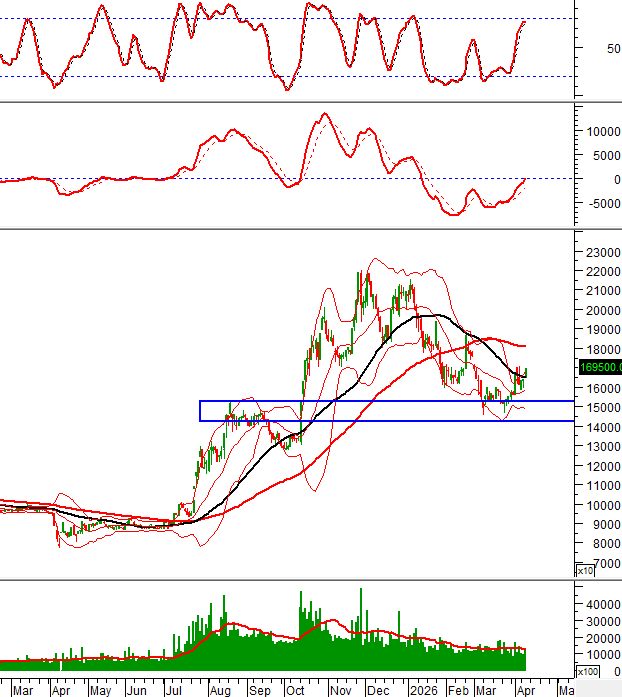Click the 10000 label on MACD axis
Viewport: 622px width, 697px height.
[602, 131]
